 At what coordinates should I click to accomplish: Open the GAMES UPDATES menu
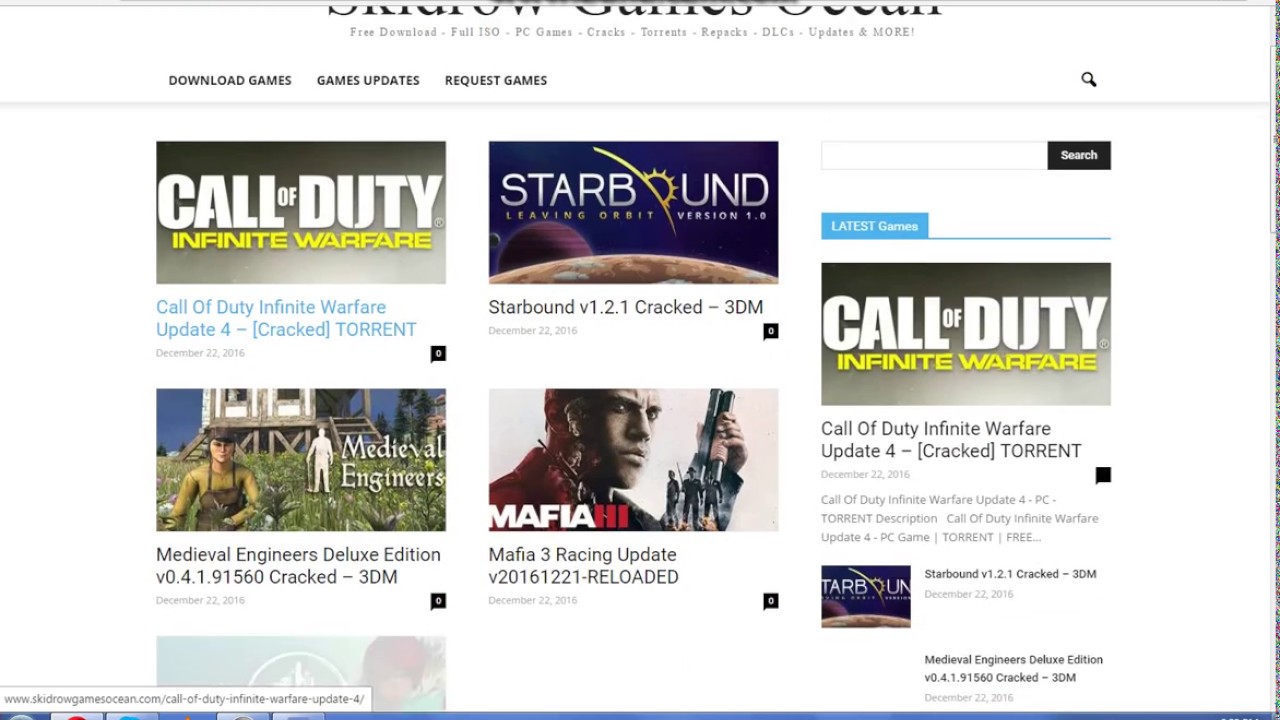pos(368,80)
